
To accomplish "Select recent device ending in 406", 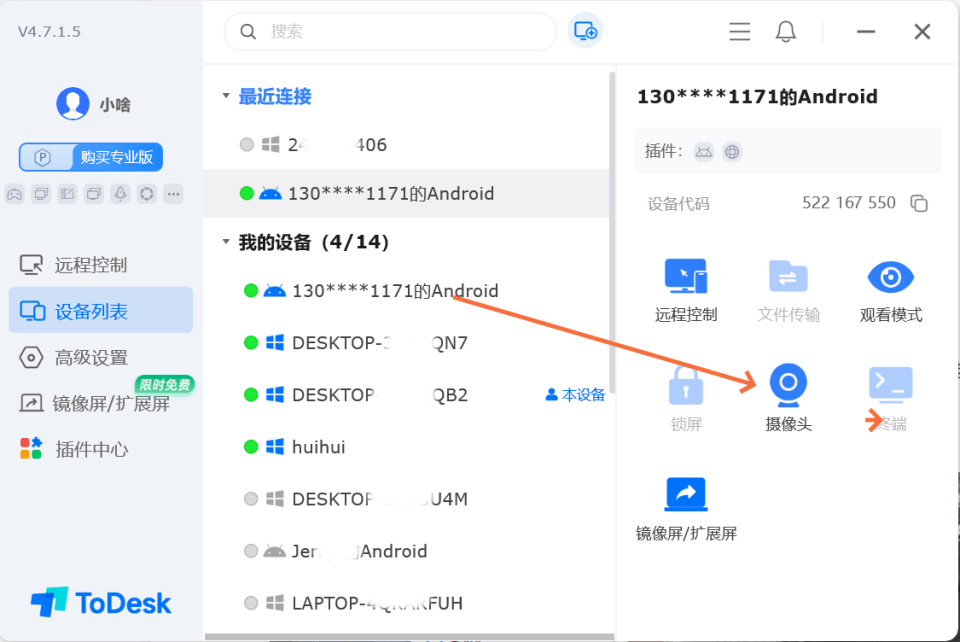I will (x=407, y=144).
